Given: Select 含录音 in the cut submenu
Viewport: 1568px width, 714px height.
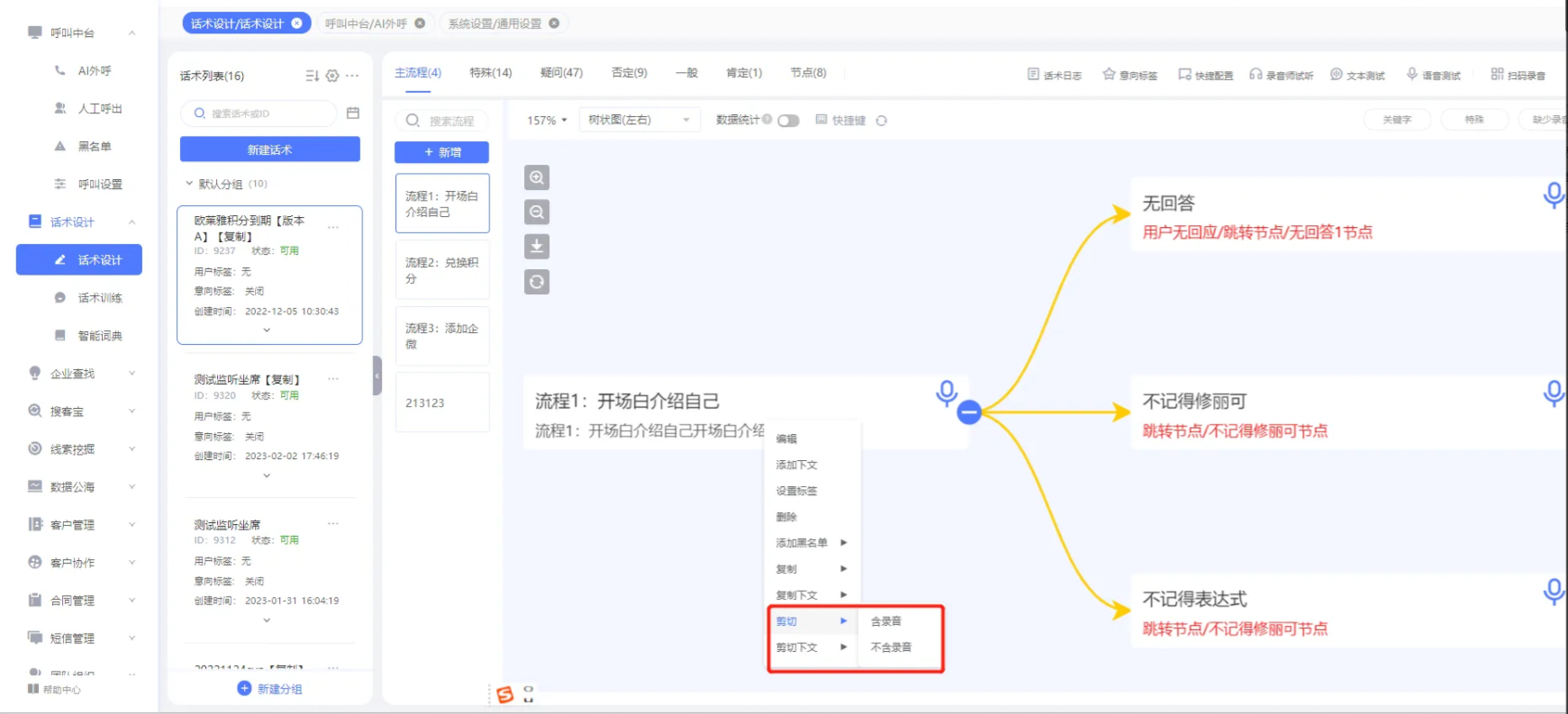Looking at the screenshot, I should (886, 621).
